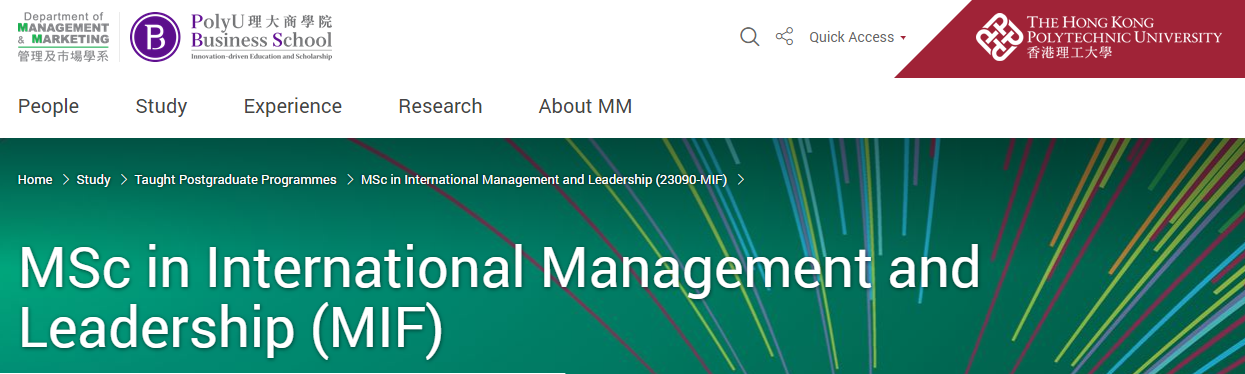1245x374 pixels.
Task: Click the Department of Management & Marketing logo
Action: tap(63, 37)
